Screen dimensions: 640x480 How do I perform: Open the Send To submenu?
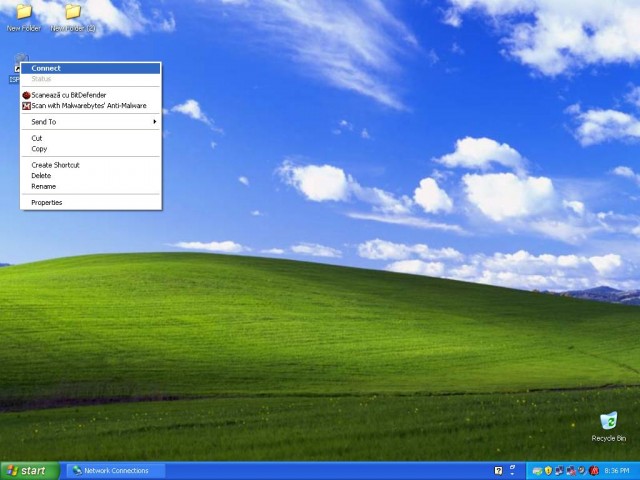[91, 122]
